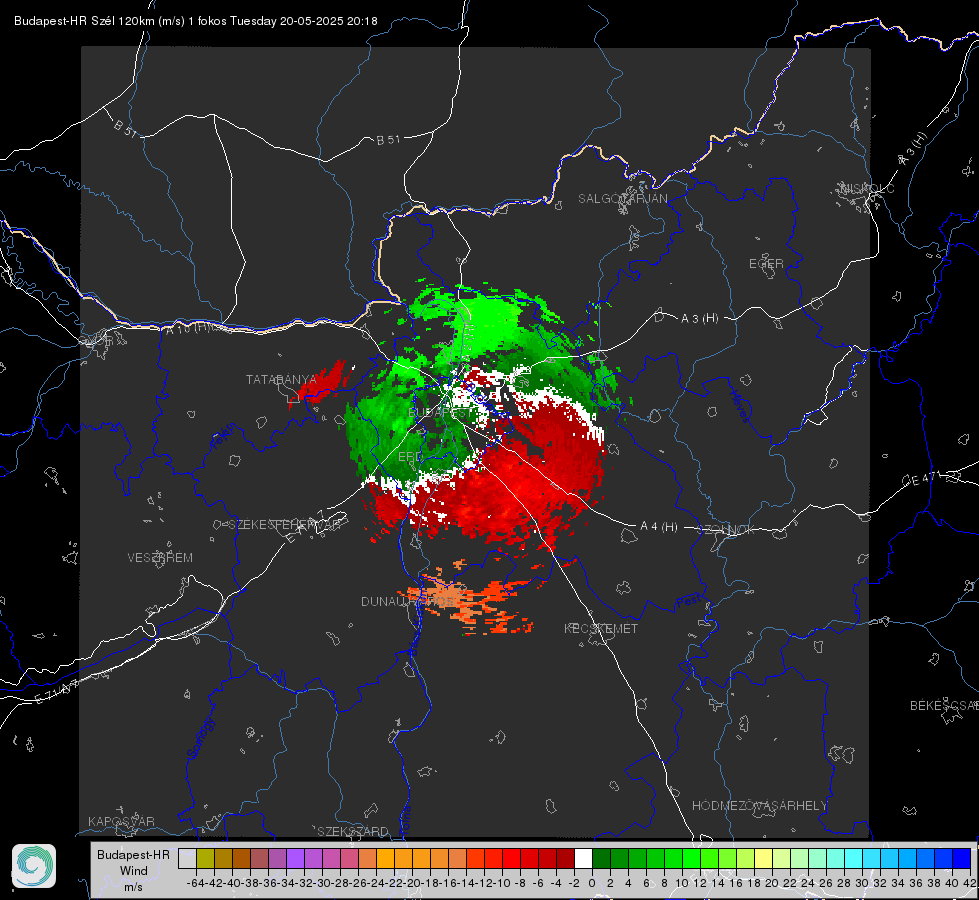Select the EGER city label
The image size is (979, 900).
pos(766,264)
